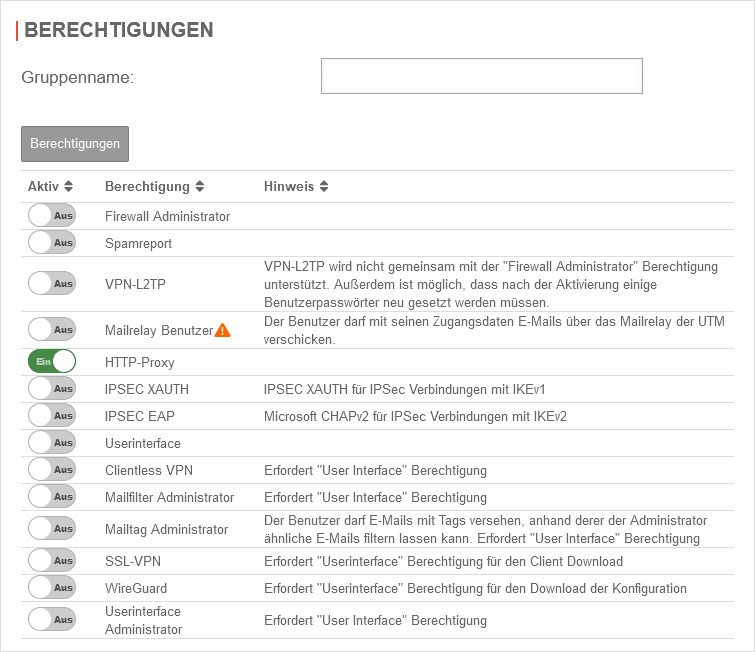Image resolution: width=755 pixels, height=652 pixels.
Task: Click the Mailrelay Benutzer warning triangle icon
Action: click(x=223, y=330)
